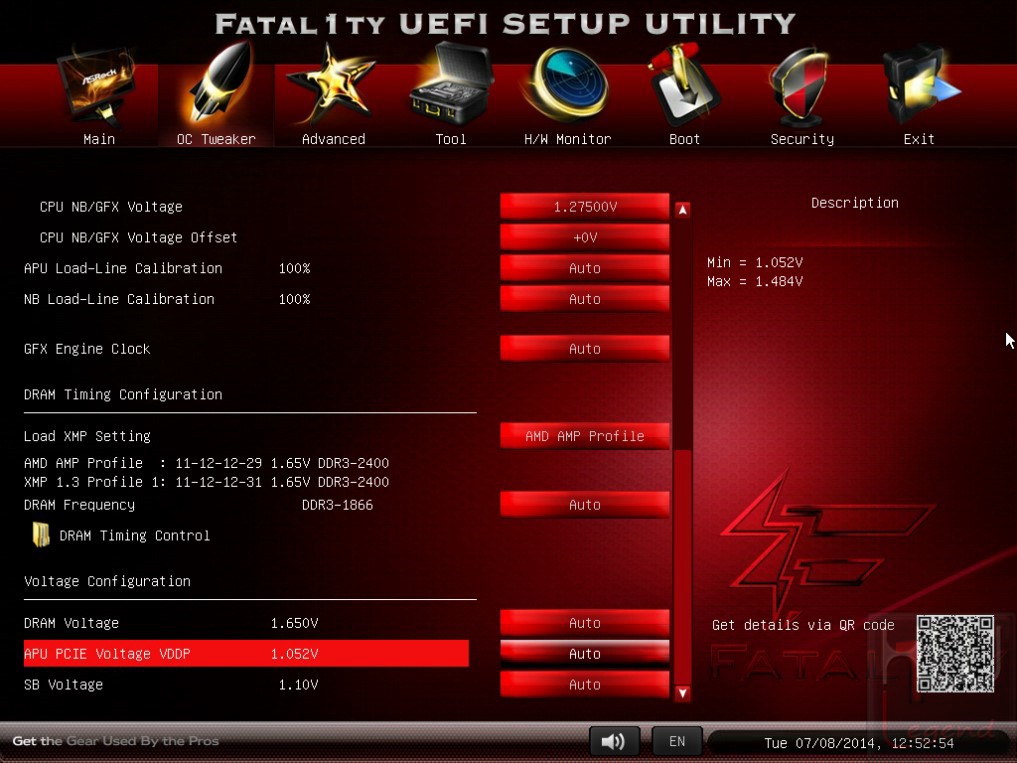Select the DRAM Frequency row

(246, 505)
